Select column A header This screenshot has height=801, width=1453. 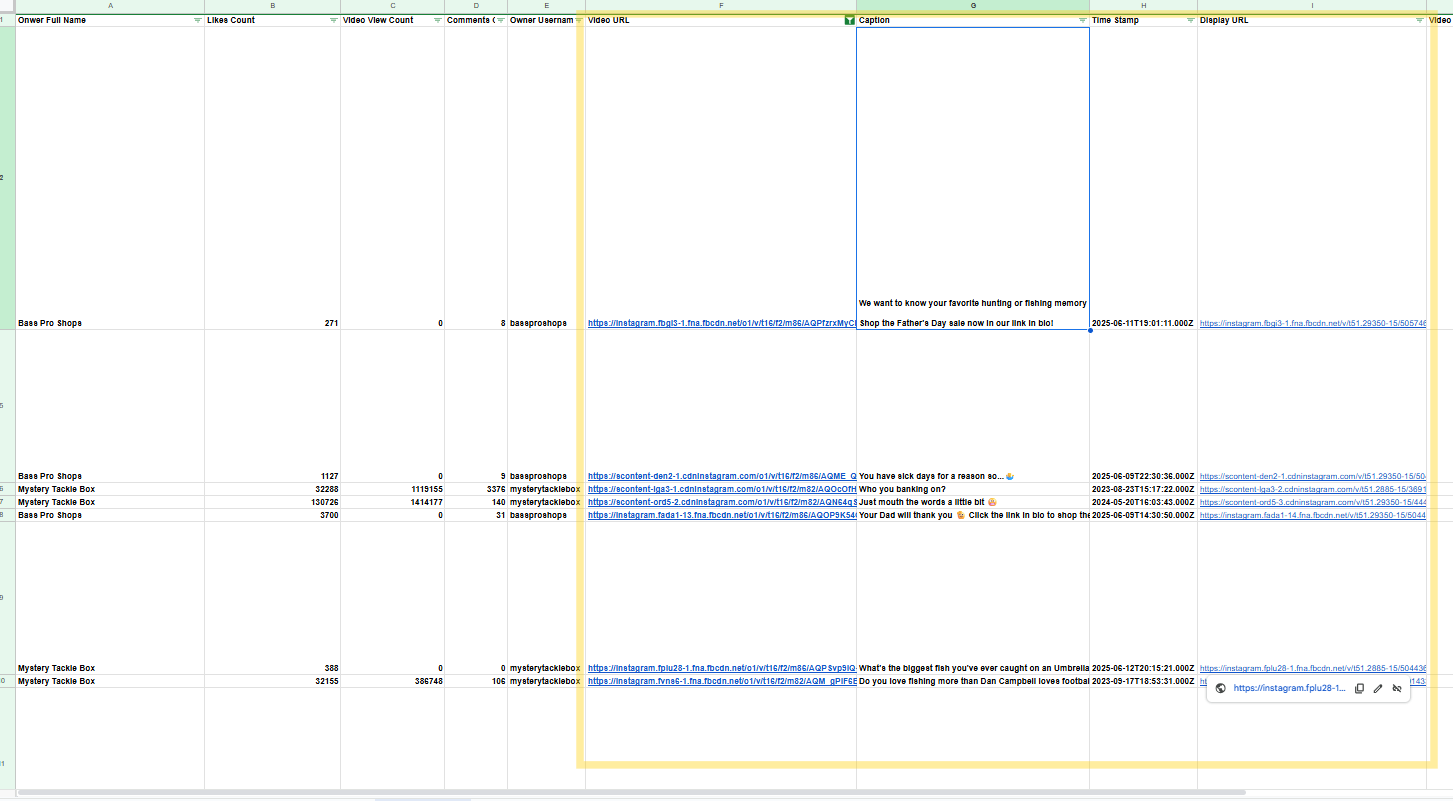(110, 6)
